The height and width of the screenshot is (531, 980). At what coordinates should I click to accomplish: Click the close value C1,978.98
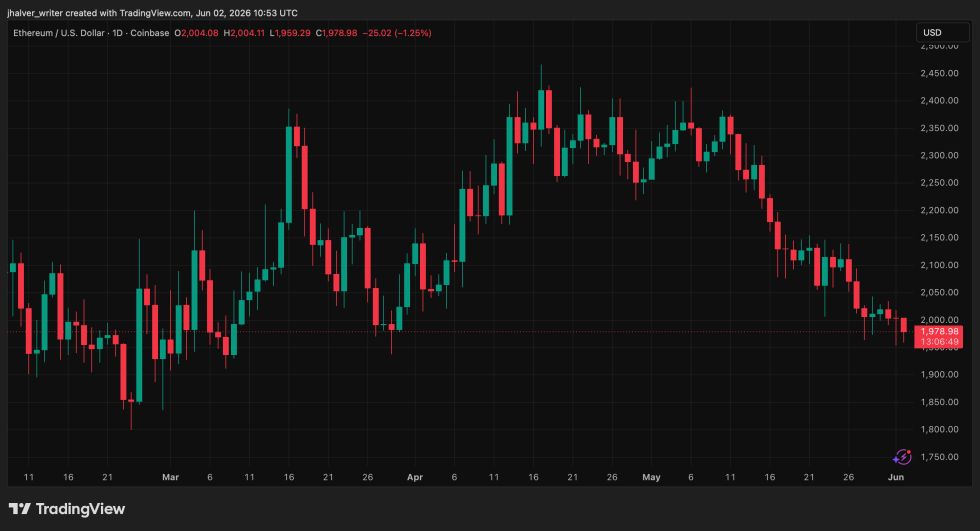(x=336, y=33)
